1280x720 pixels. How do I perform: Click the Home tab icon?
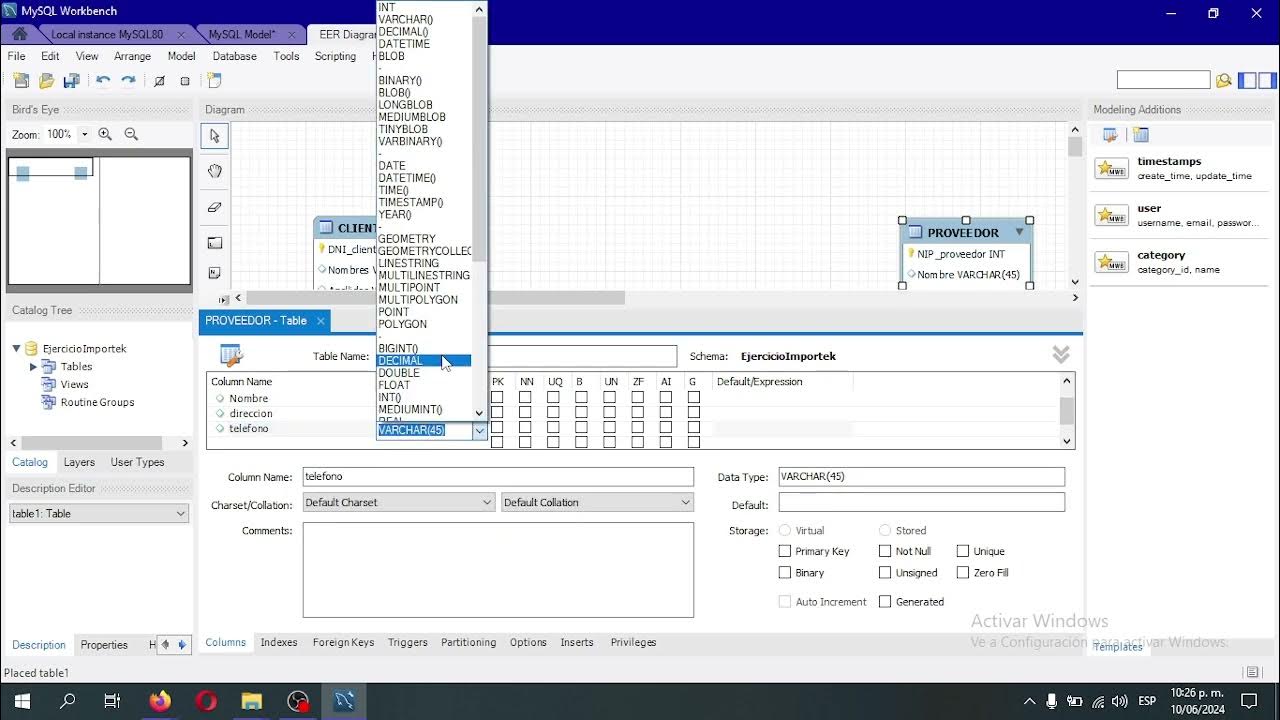pyautogui.click(x=19, y=34)
